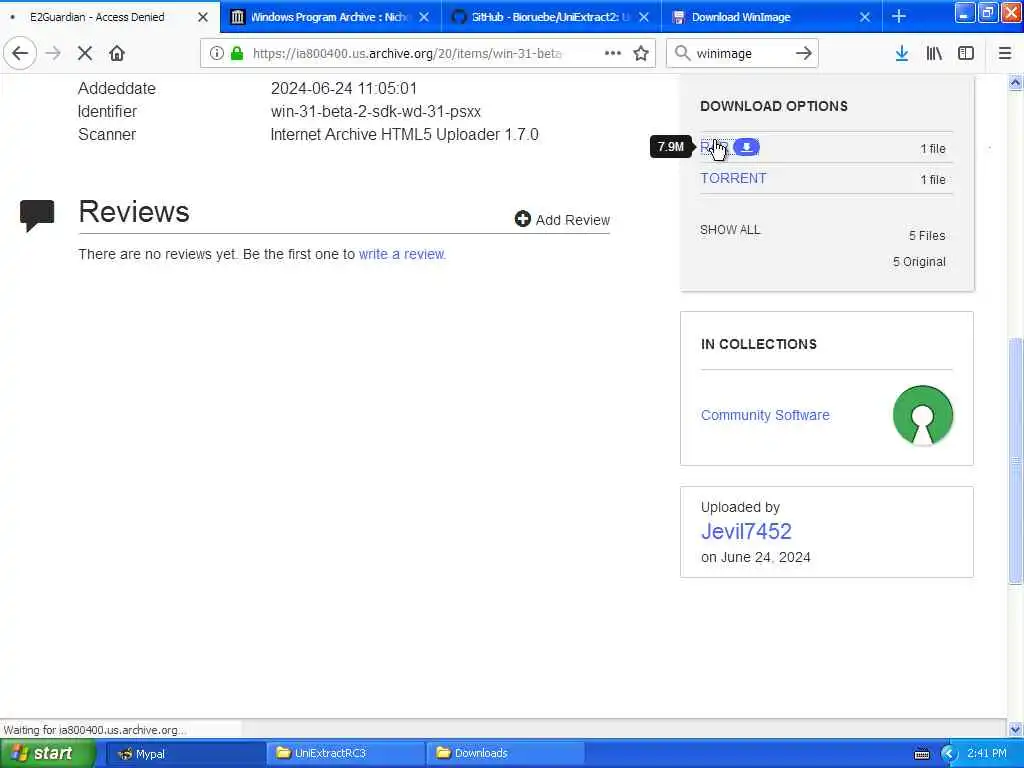This screenshot has width=1024, height=768.
Task: Click in the address bar URL
Action: 408,53
